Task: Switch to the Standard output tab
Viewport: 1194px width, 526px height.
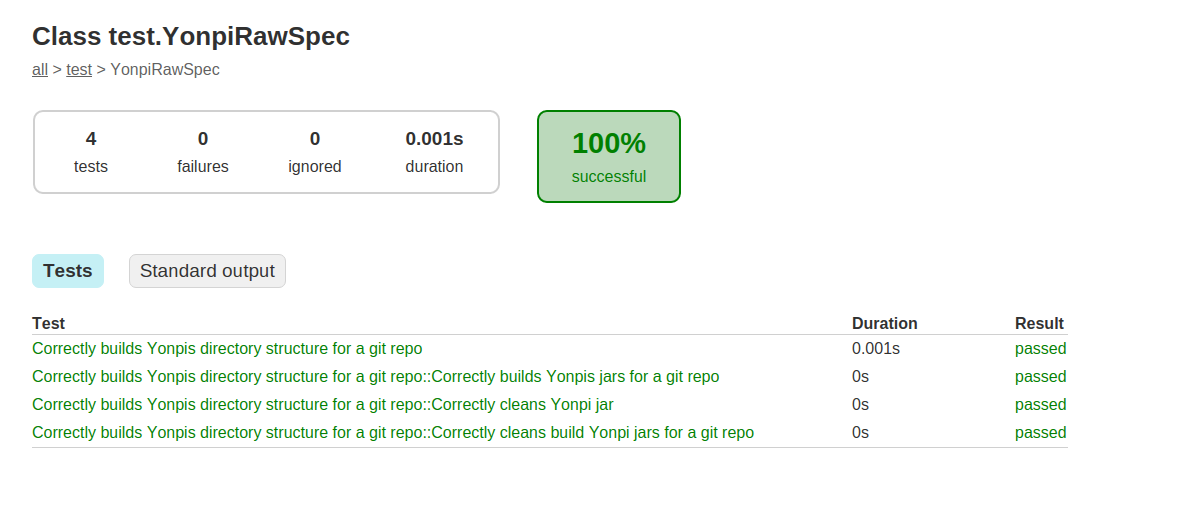Action: (207, 271)
